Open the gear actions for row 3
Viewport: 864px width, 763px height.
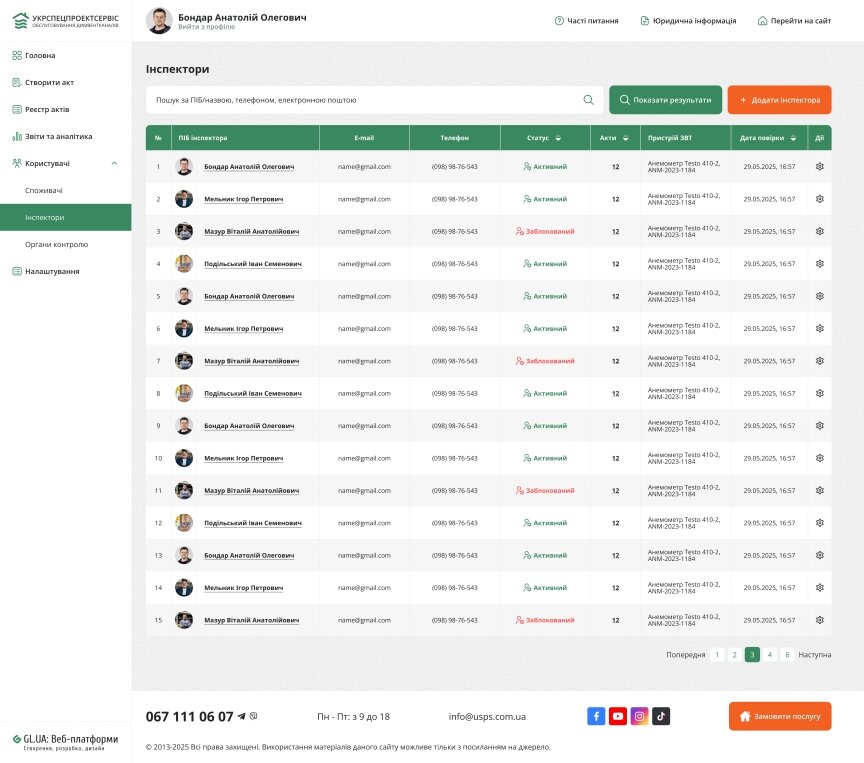pos(819,231)
